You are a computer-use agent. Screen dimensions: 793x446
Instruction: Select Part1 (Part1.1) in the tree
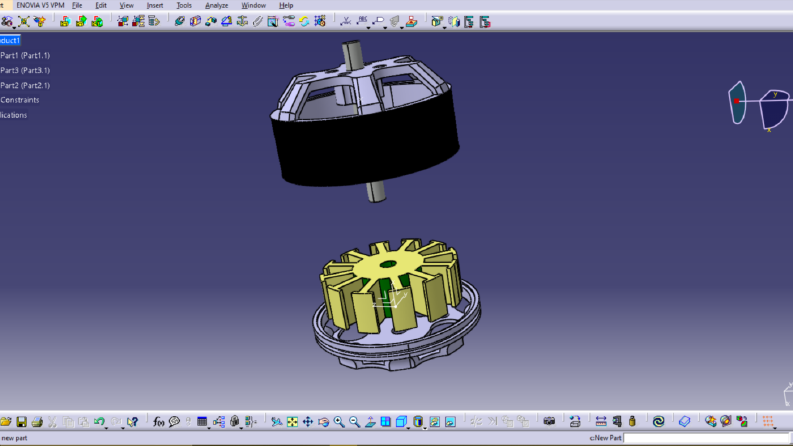click(x=25, y=55)
